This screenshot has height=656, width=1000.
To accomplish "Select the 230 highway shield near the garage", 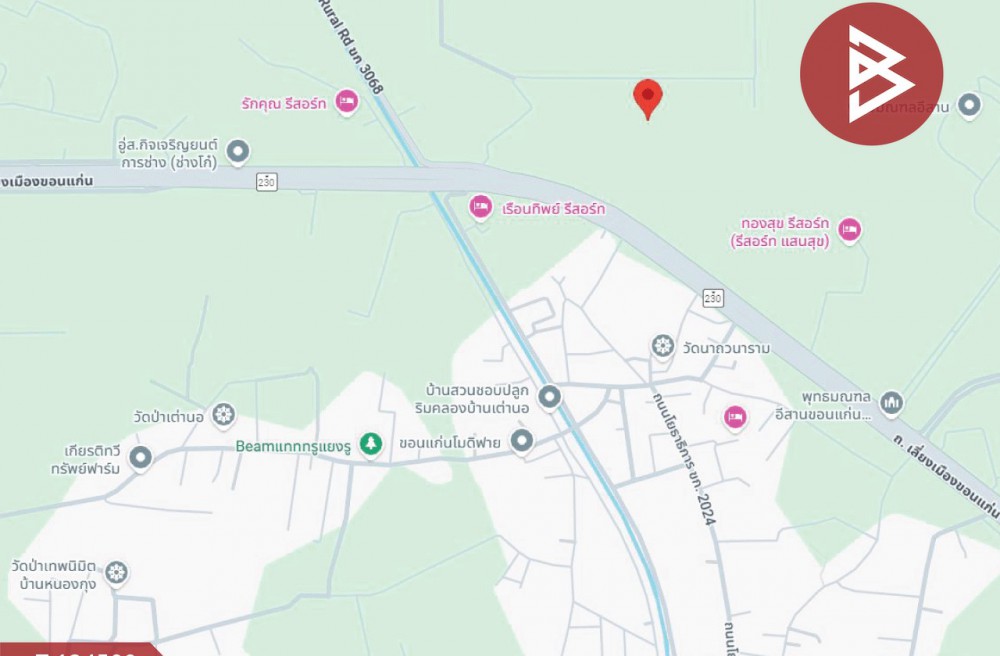I will pos(267,182).
